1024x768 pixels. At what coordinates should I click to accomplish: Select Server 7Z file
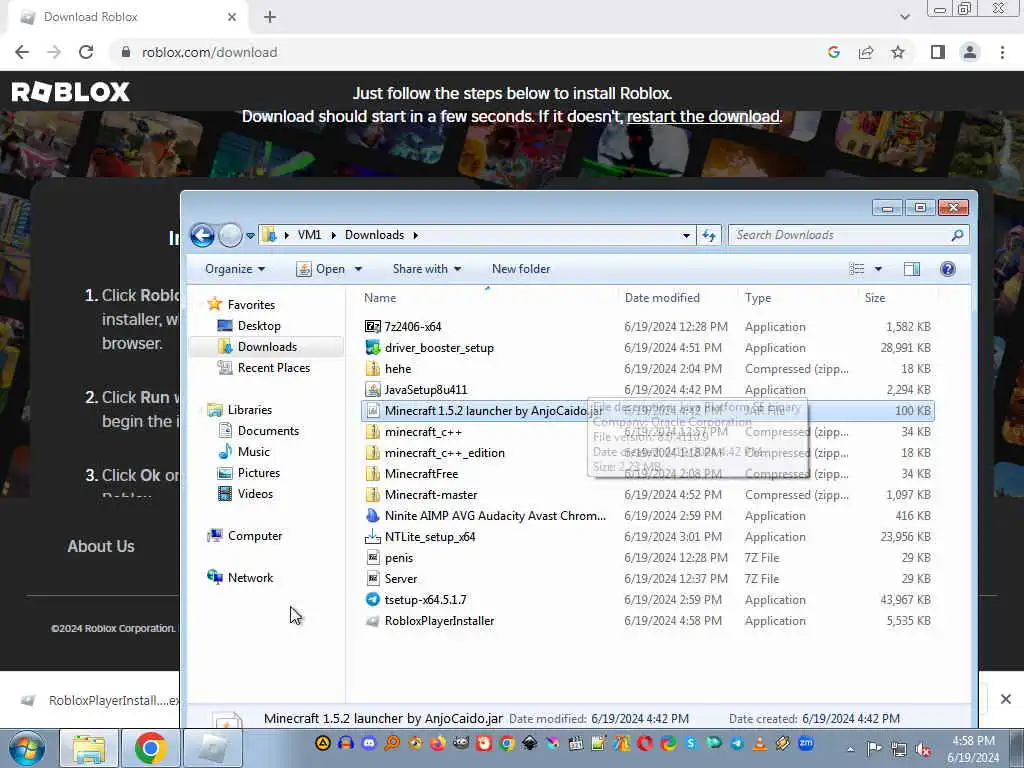point(400,579)
